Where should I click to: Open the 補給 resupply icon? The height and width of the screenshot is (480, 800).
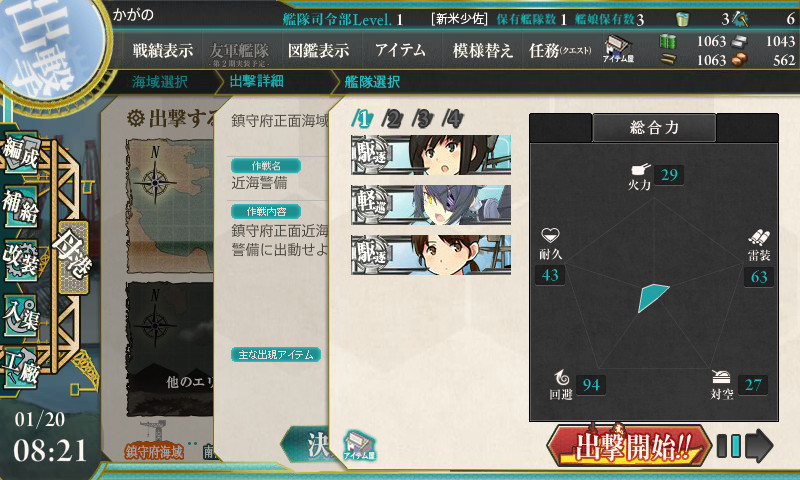[20, 206]
